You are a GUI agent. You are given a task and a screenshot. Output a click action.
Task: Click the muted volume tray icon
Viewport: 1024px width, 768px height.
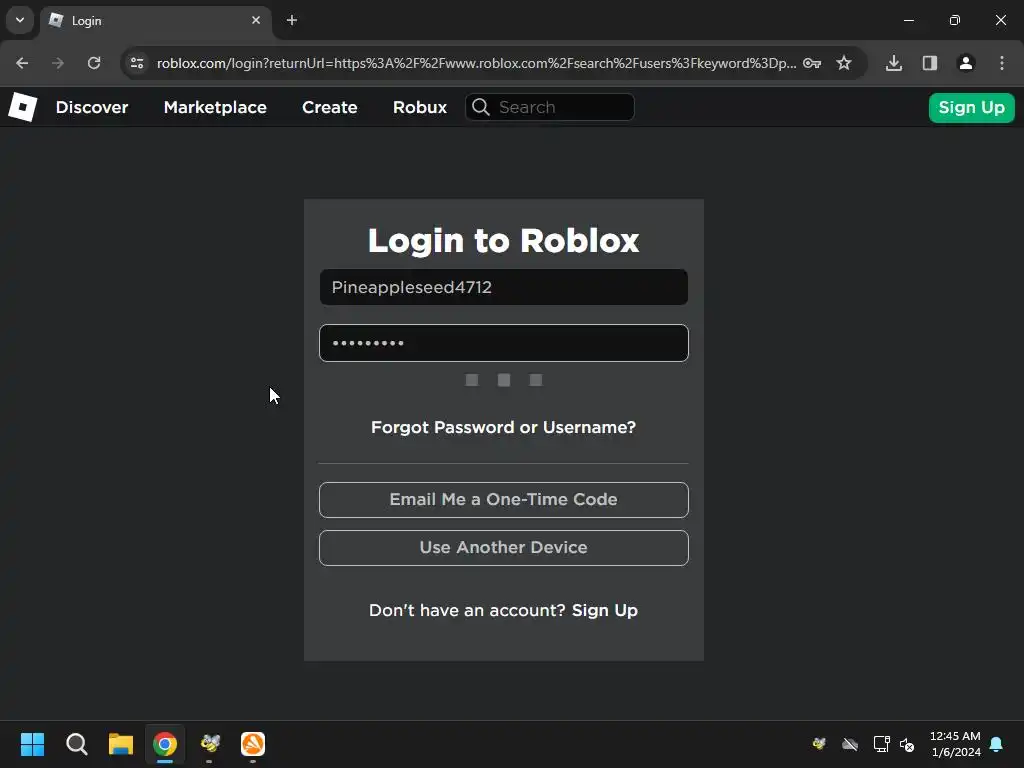(x=907, y=744)
